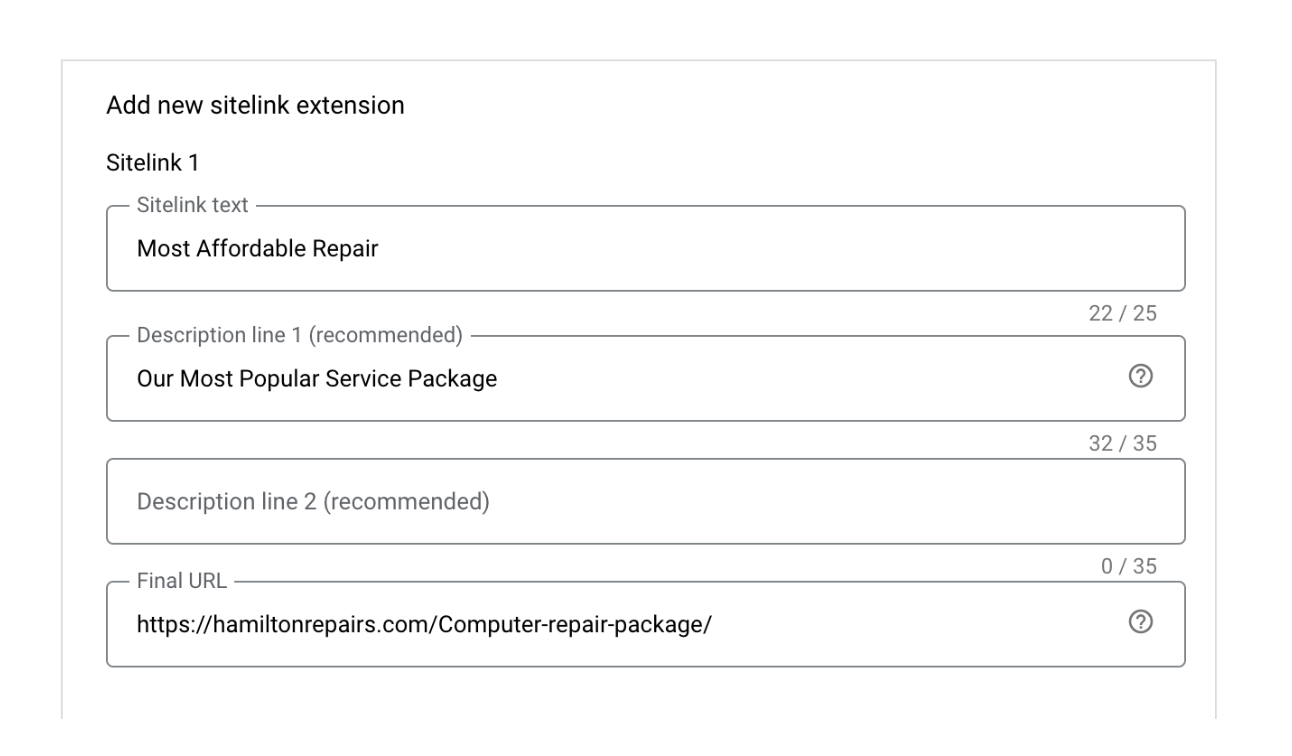Image resolution: width=1292 pixels, height=756 pixels.
Task: Click the 22 / 25 character counter
Action: point(1122,314)
